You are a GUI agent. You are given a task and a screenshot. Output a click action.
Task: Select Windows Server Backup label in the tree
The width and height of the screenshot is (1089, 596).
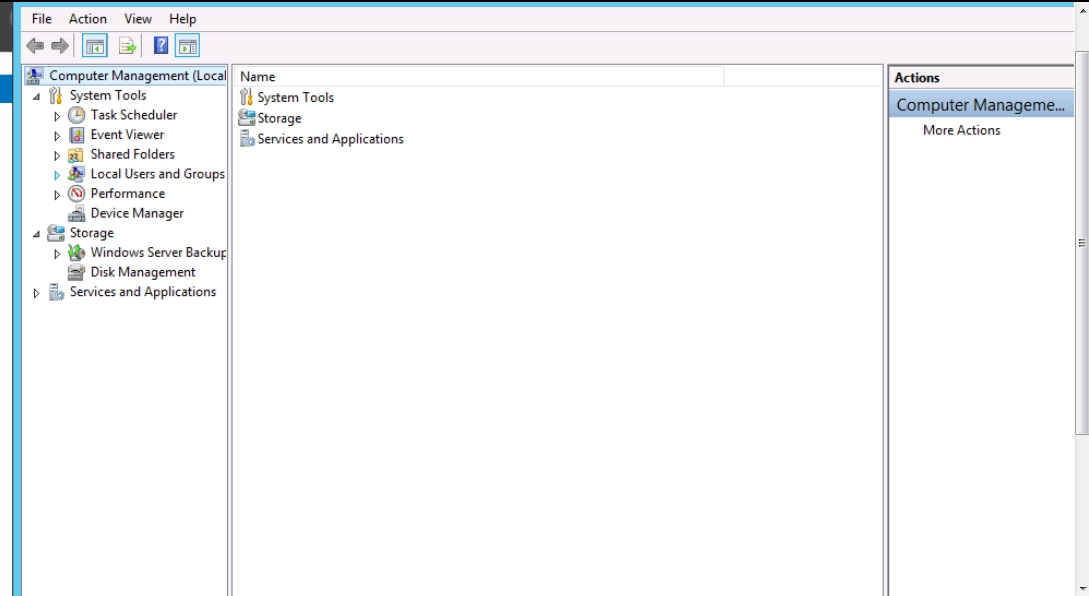(x=158, y=252)
